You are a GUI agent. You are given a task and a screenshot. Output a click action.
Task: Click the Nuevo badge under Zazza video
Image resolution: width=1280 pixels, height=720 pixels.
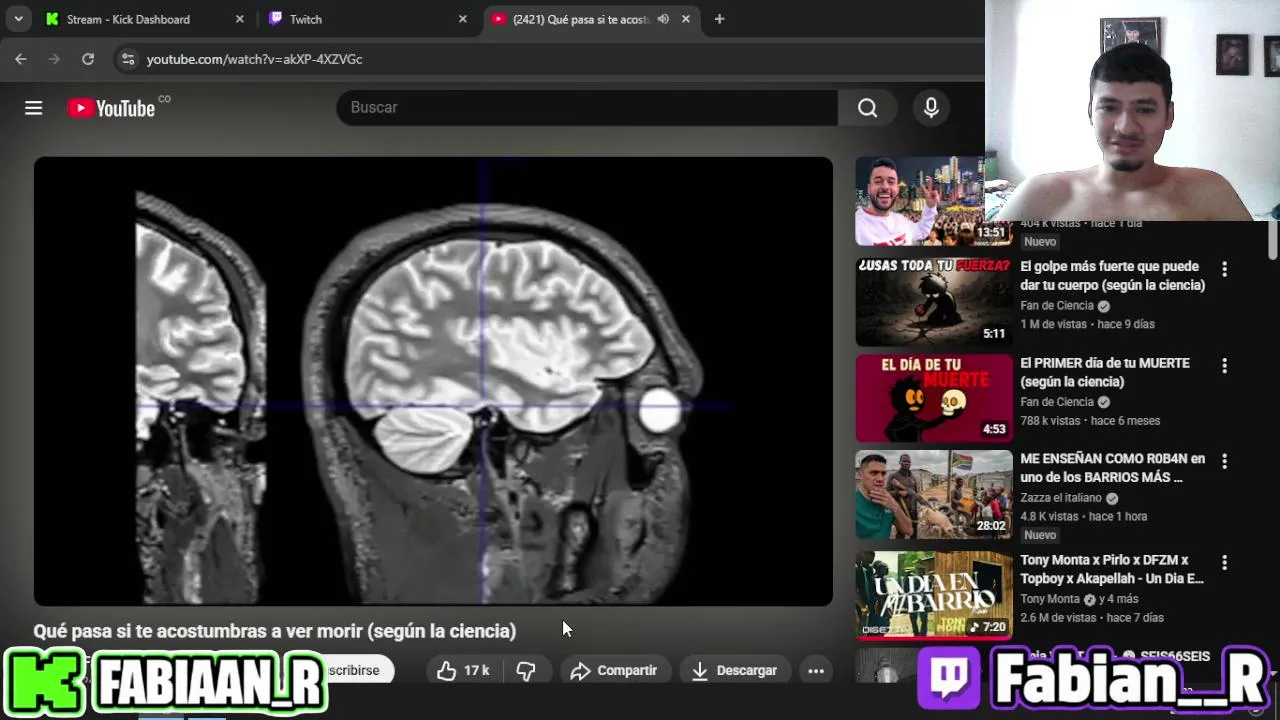coord(1039,535)
